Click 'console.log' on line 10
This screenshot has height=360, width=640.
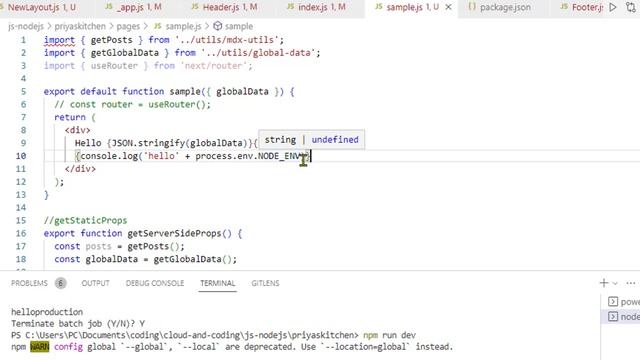pyautogui.click(x=109, y=156)
